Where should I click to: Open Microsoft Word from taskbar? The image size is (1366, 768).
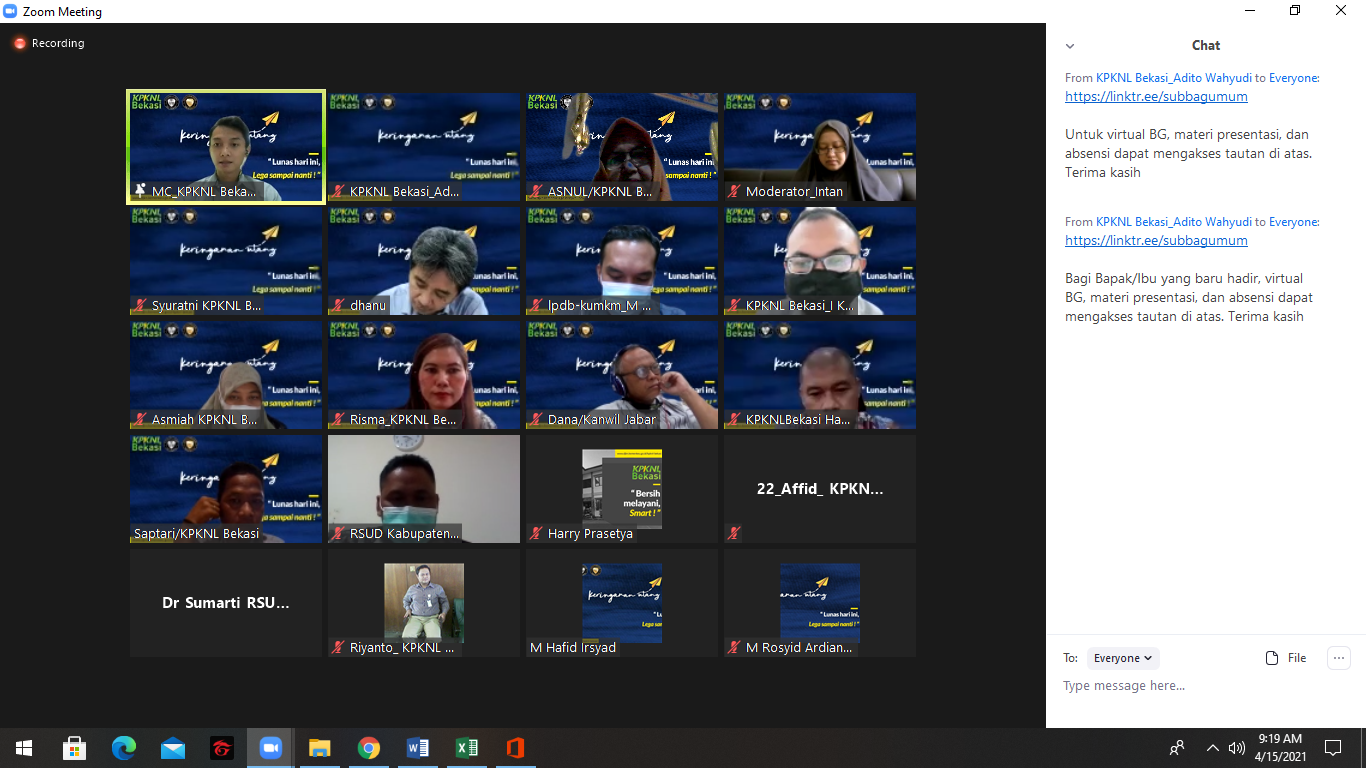(418, 748)
